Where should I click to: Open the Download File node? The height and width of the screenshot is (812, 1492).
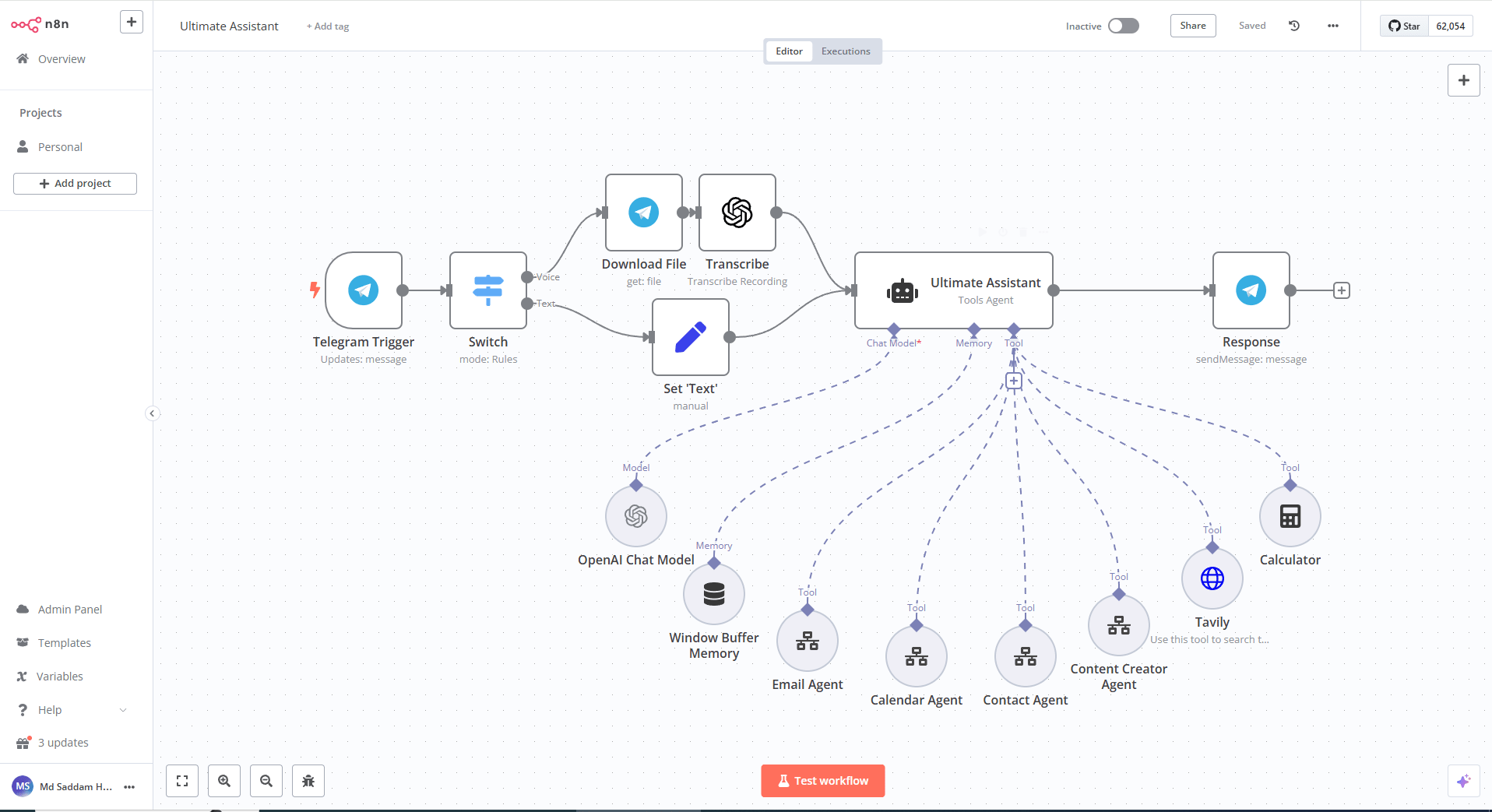[x=644, y=213]
